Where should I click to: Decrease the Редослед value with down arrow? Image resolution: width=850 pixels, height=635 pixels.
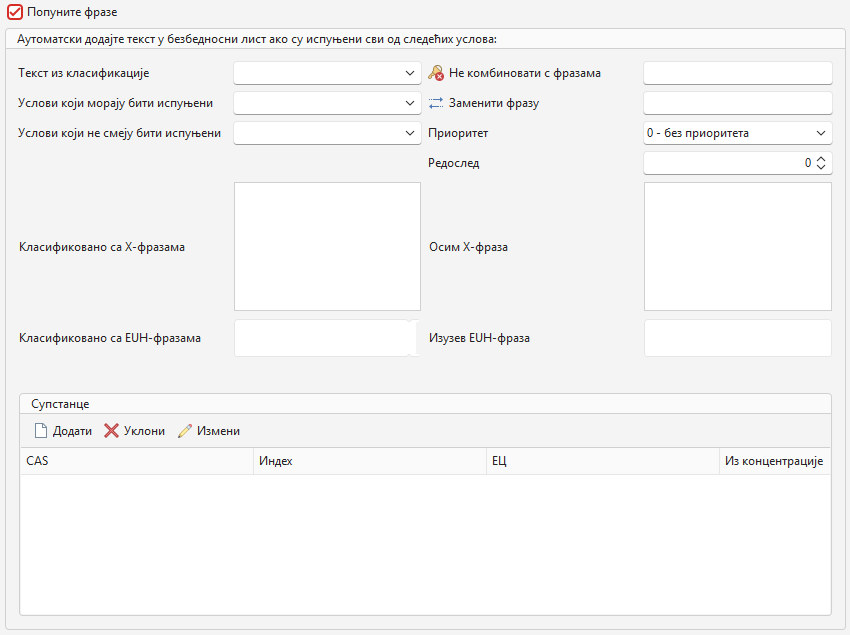click(821, 167)
